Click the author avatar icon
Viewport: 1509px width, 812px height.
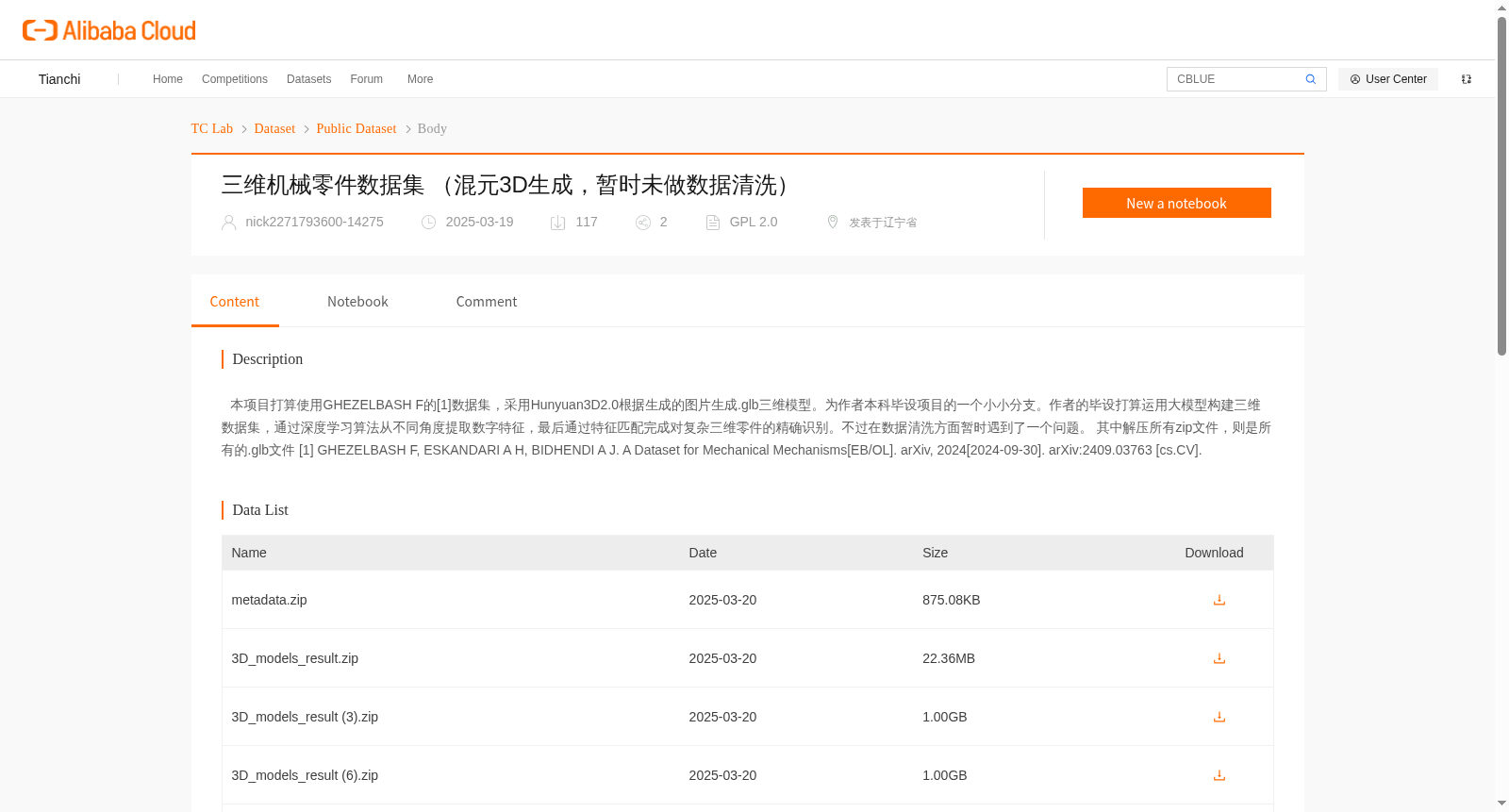[229, 223]
